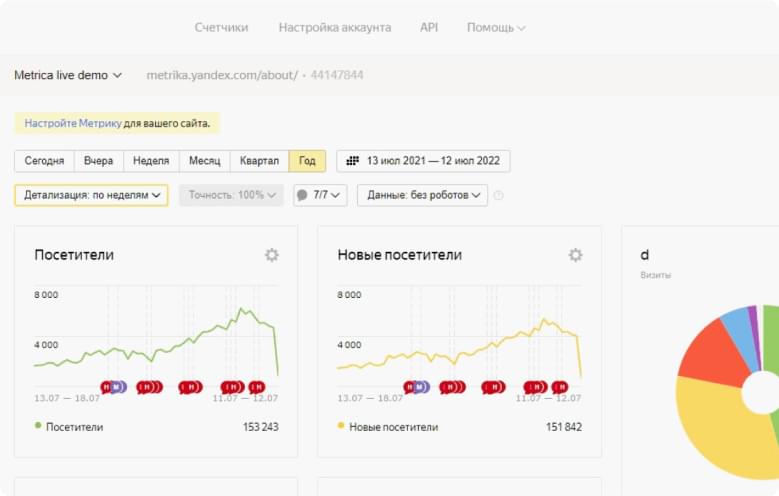Open Детализация: по неделям dropdown
Image resolution: width=779 pixels, height=496 pixels.
91,195
